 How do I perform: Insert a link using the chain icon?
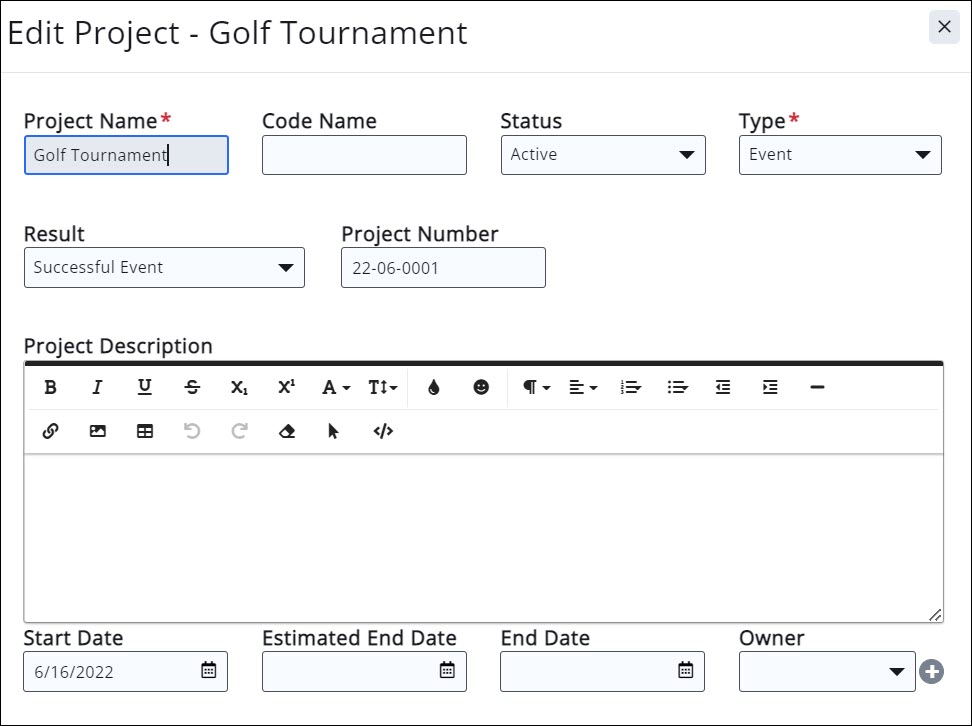[50, 432]
